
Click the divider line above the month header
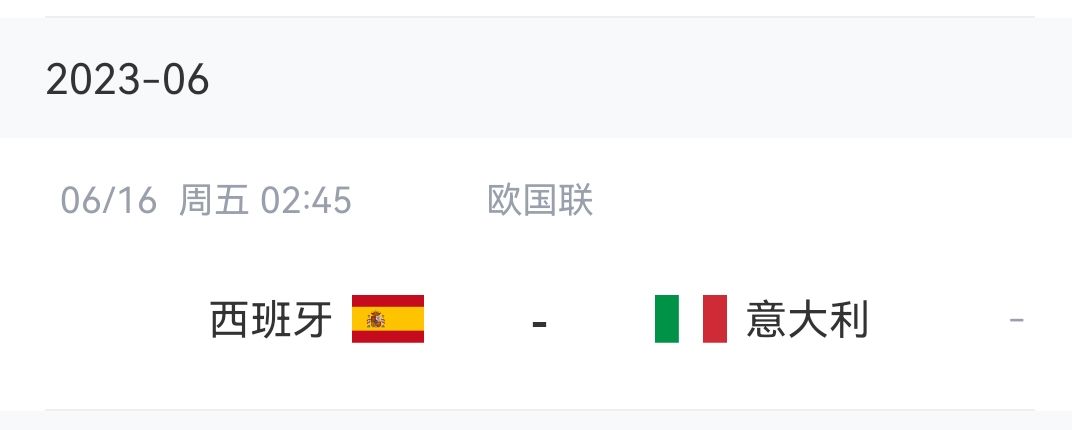pos(540,17)
